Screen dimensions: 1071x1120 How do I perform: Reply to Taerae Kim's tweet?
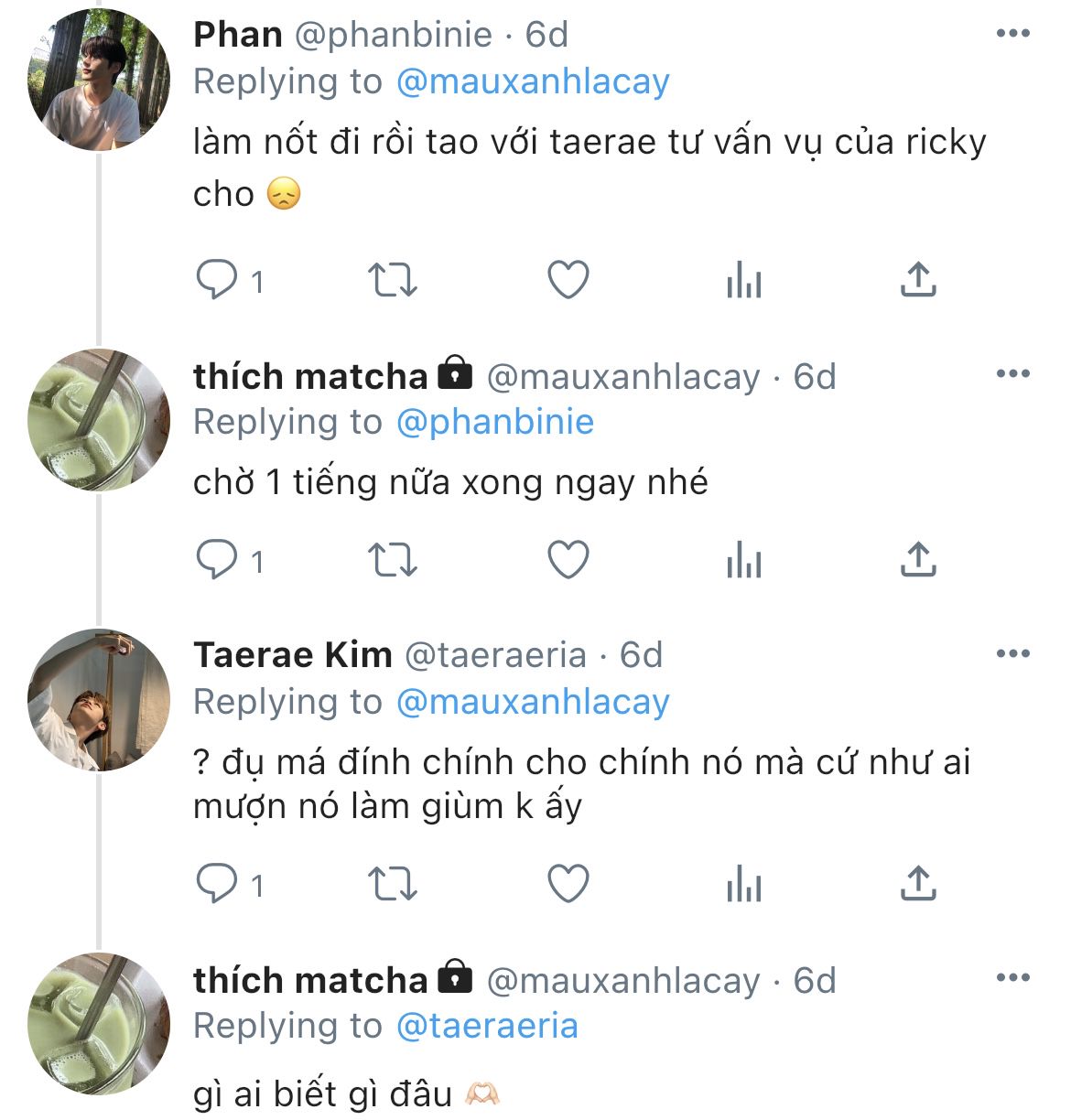pyautogui.click(x=217, y=884)
